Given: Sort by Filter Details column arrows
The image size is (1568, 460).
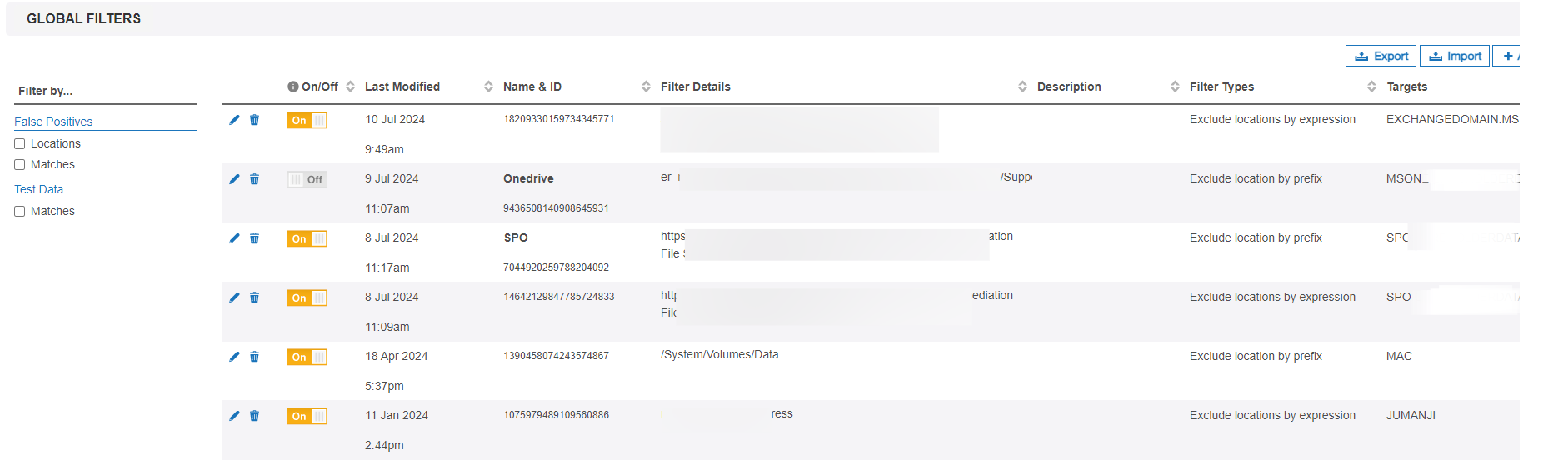Looking at the screenshot, I should 1022,87.
